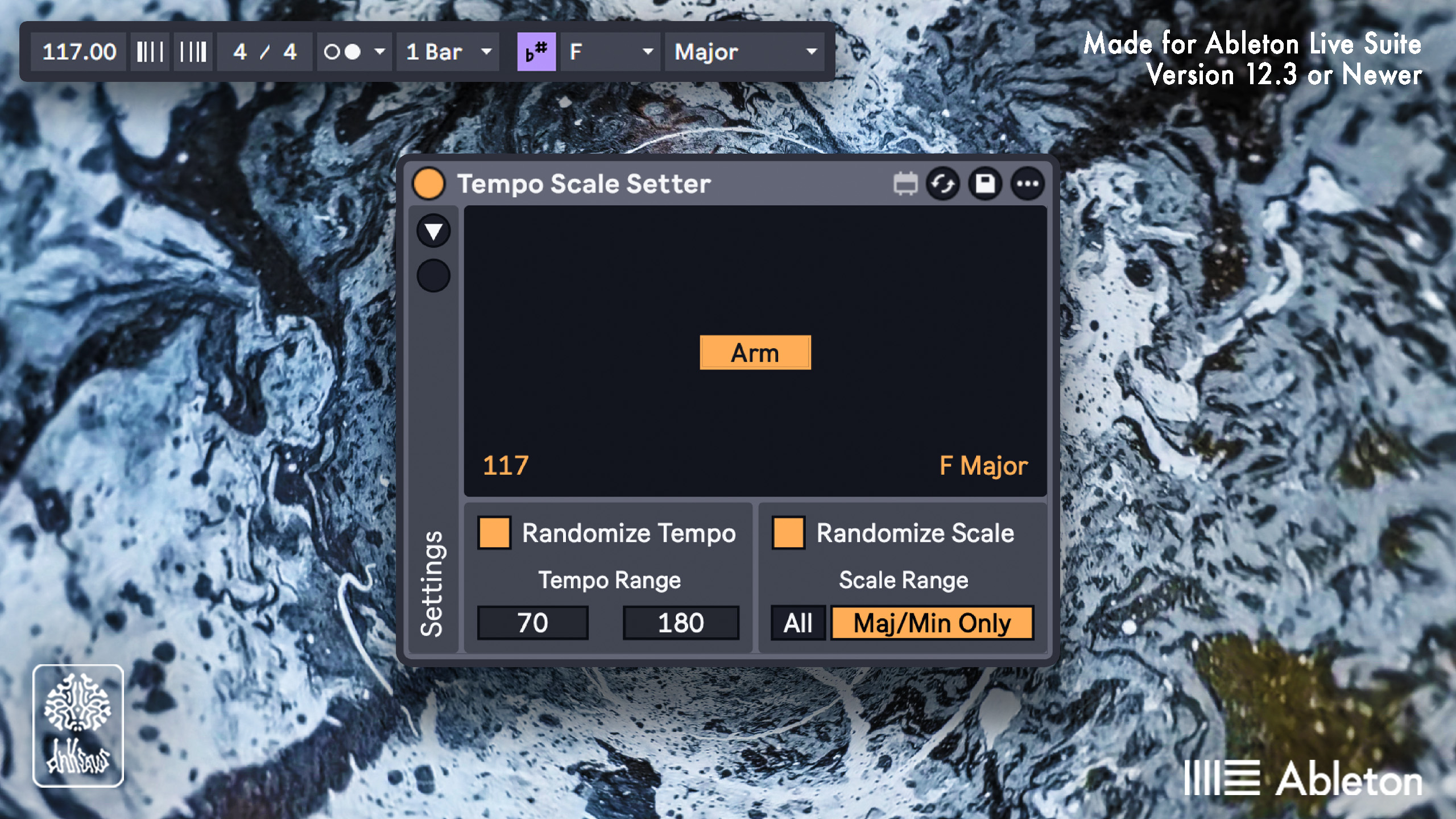1456x819 pixels.
Task: Toggle the Tempo Scale Setter device on/off
Action: [429, 184]
